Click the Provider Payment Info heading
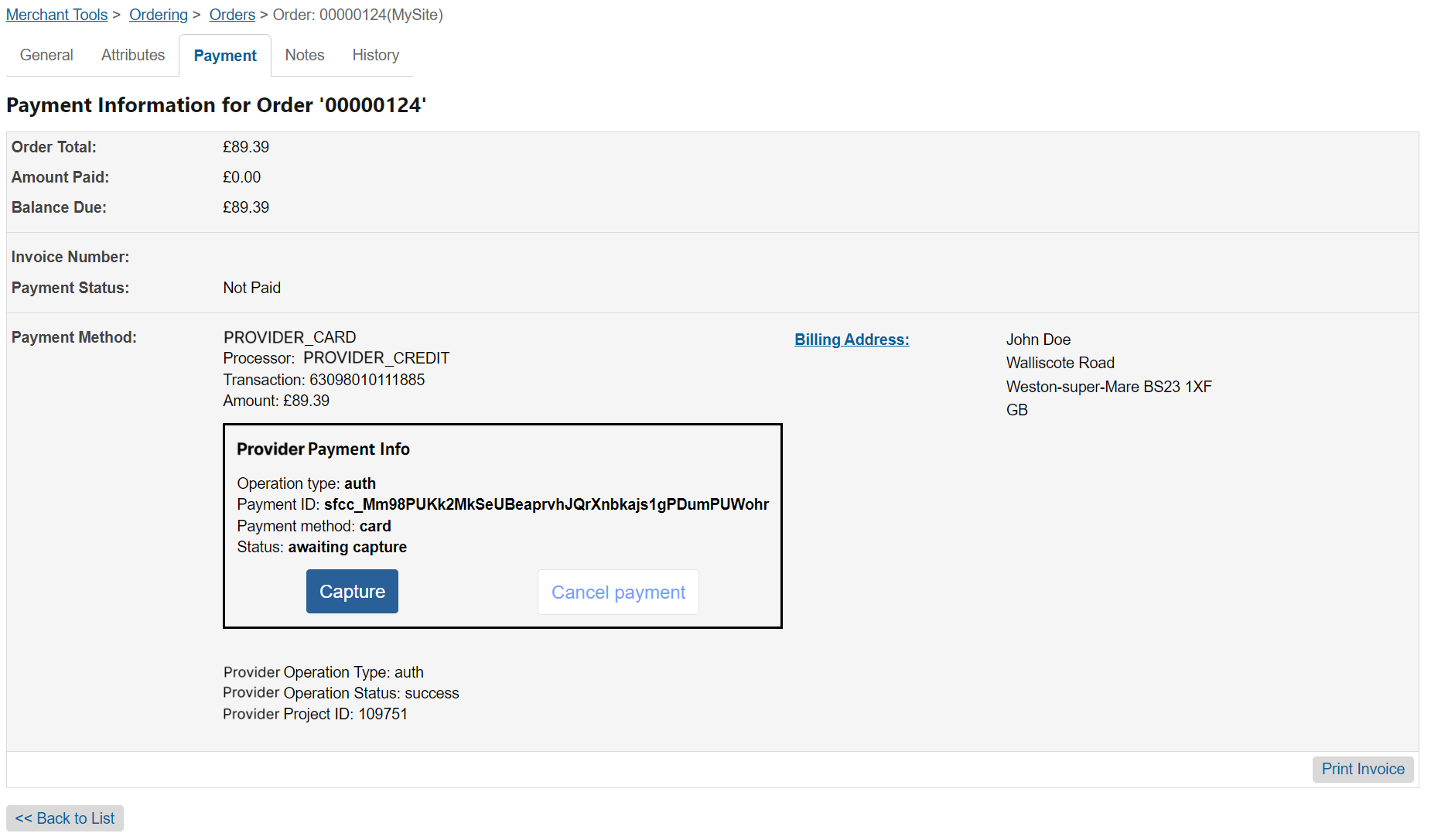Screen dimensions: 1431x840 (x=323, y=449)
